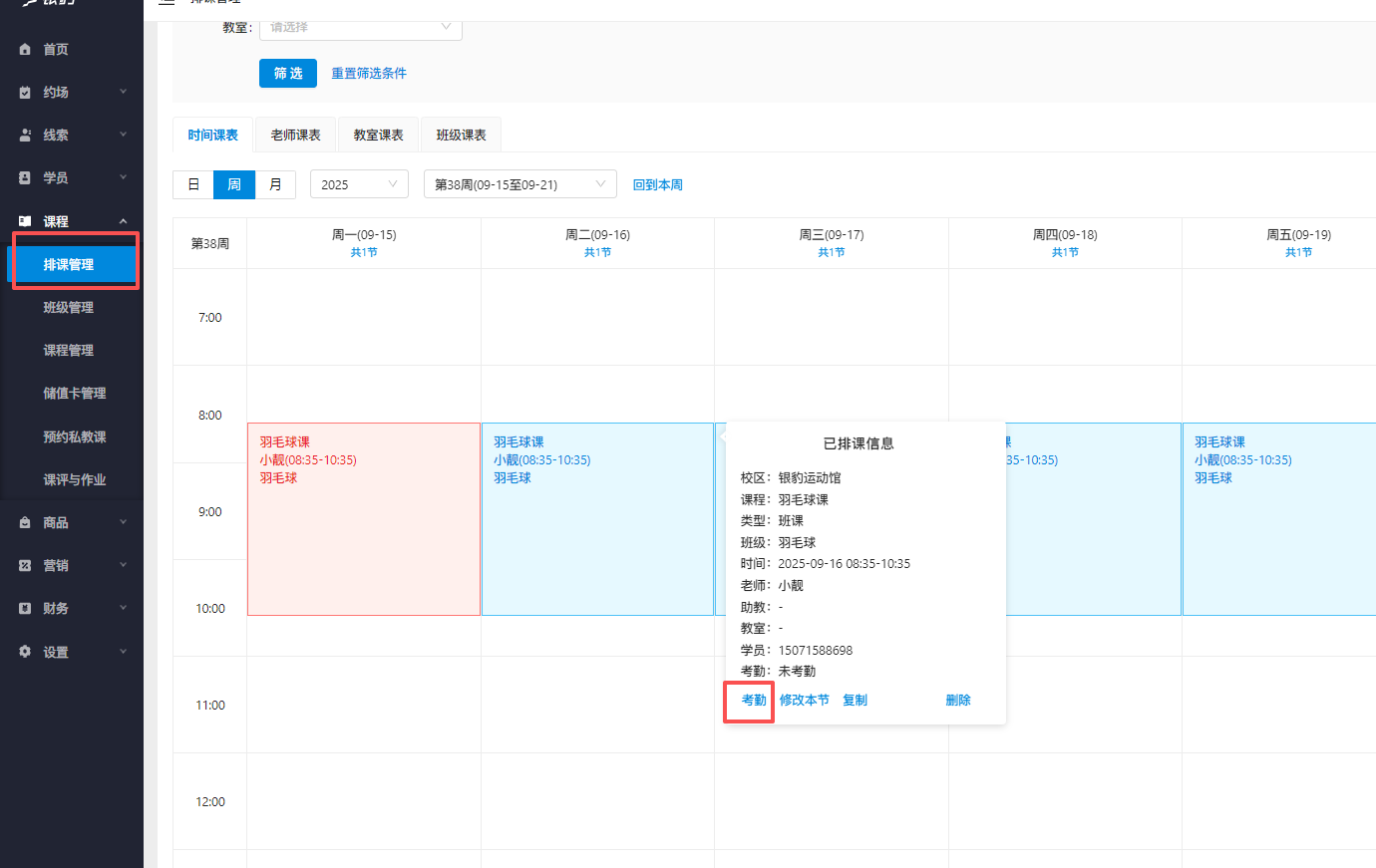1376x868 pixels.
Task: Click 删除 to delete the scheduled class
Action: (x=957, y=700)
